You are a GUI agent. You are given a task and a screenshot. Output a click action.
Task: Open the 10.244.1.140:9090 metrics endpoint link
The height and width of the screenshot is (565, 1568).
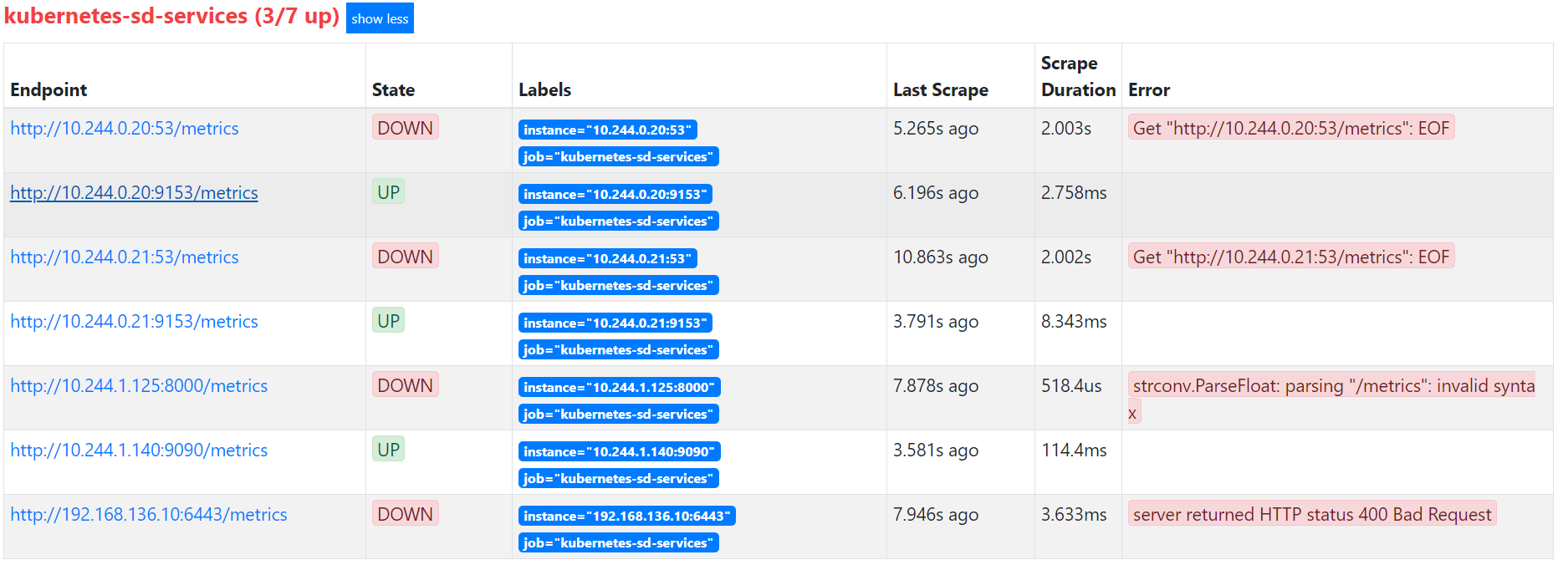pos(139,450)
